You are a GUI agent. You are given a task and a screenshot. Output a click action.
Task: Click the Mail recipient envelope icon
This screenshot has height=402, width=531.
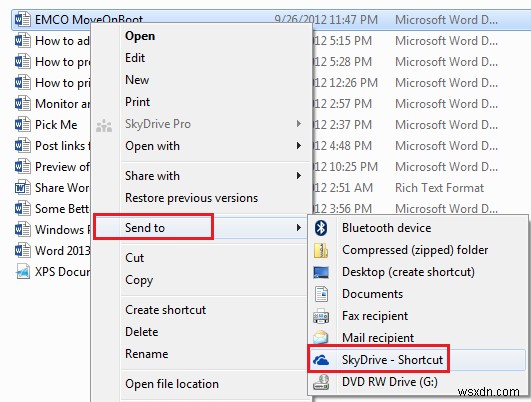pos(321,337)
